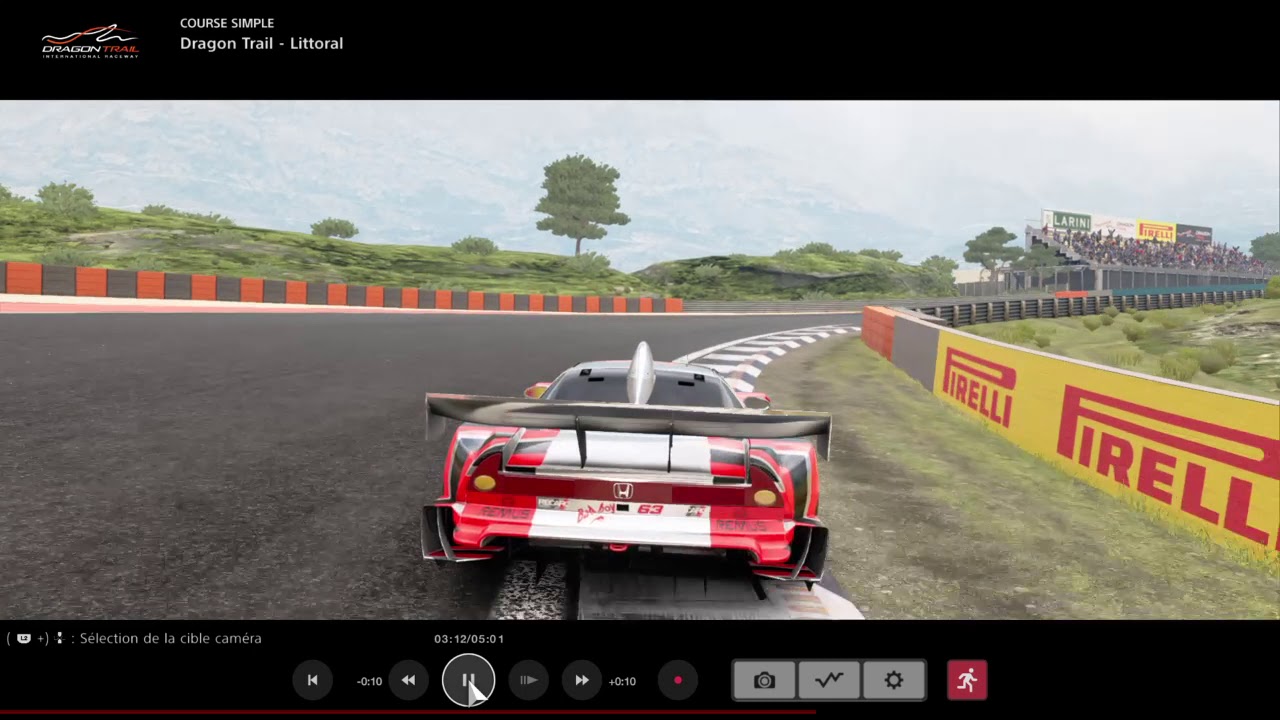The width and height of the screenshot is (1280, 720).
Task: Click the red replay progress bar
Action: coord(408,713)
